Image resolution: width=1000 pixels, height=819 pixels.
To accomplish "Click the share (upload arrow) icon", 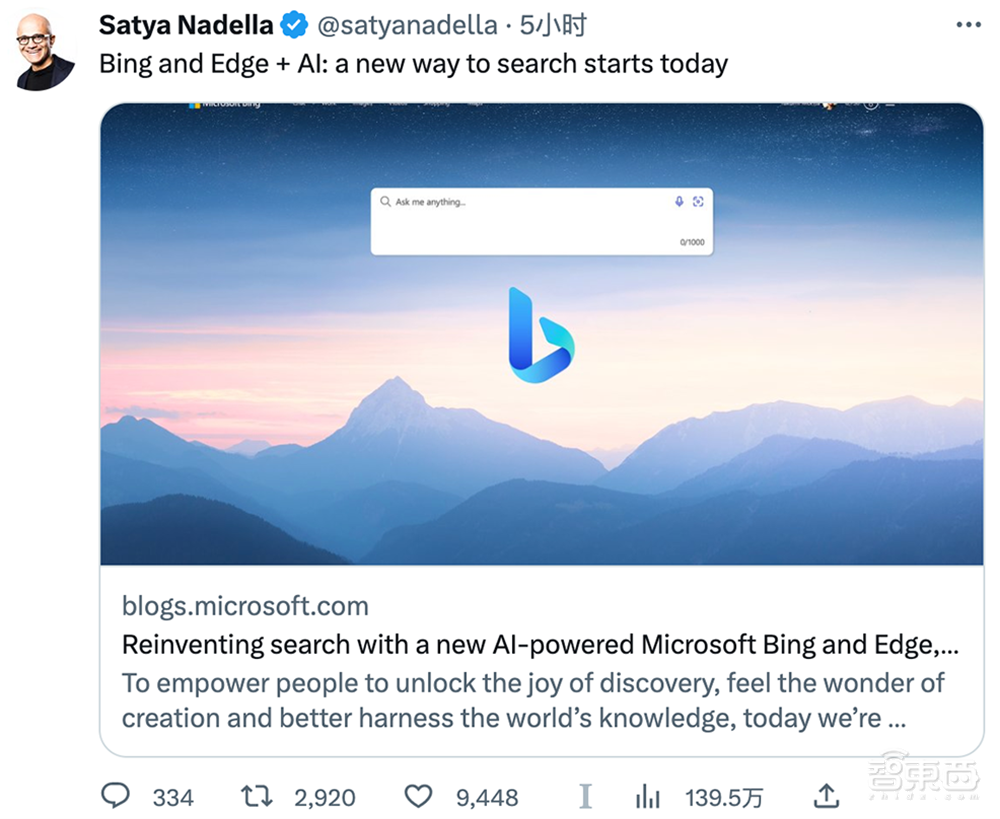I will [826, 797].
